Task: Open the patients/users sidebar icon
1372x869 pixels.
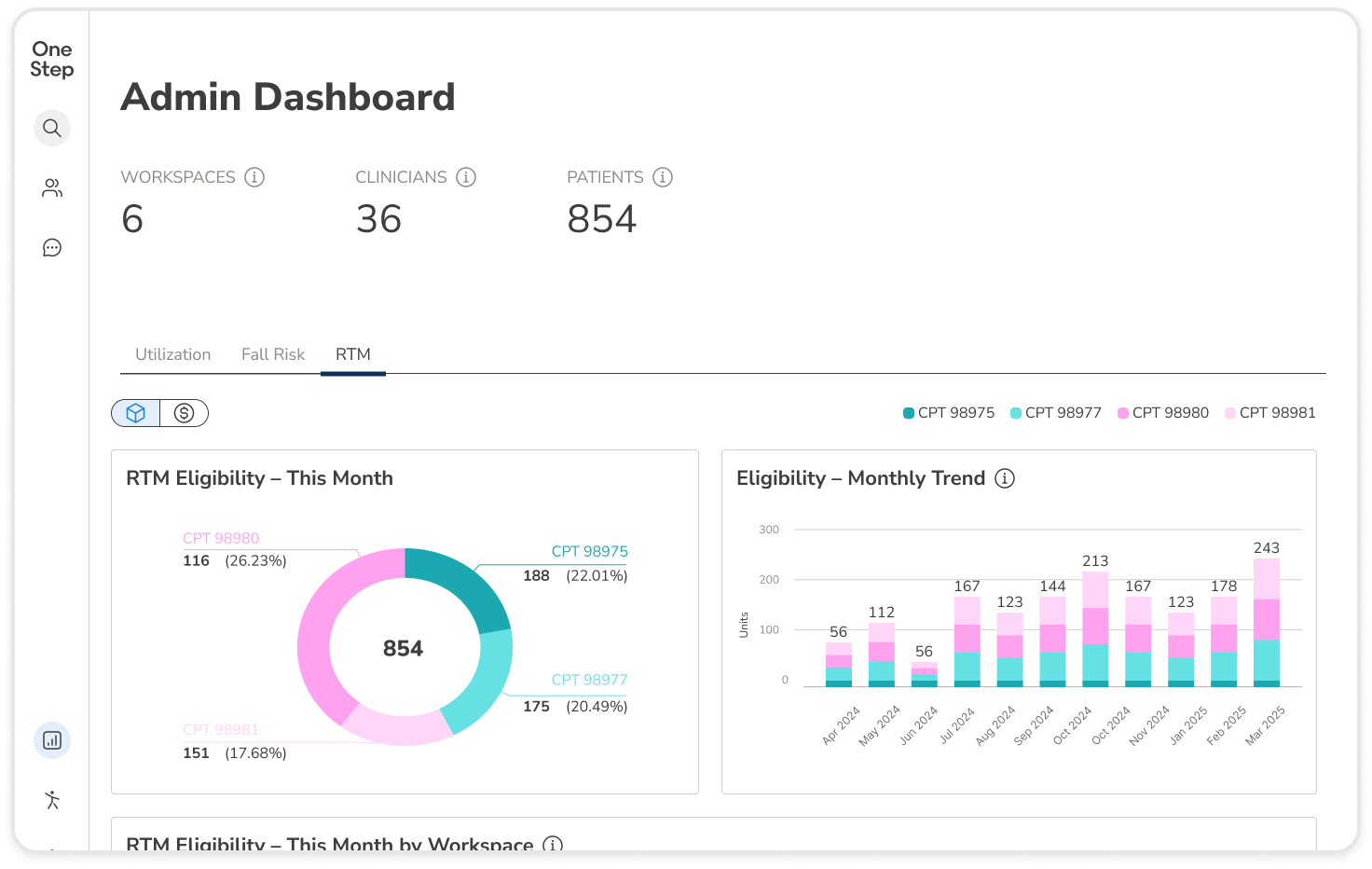Action: click(52, 188)
